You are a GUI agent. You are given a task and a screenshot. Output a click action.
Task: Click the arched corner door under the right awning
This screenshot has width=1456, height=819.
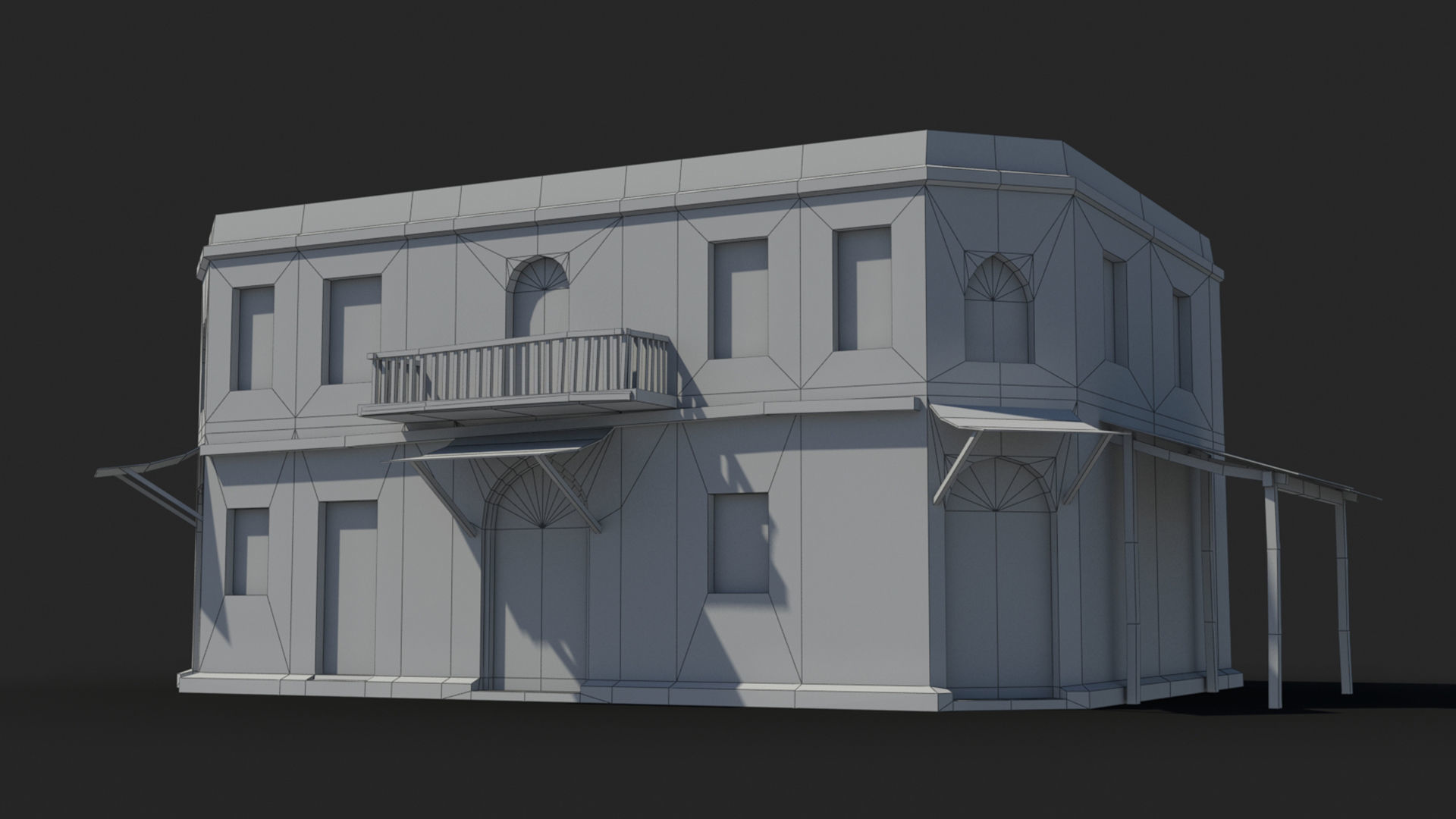click(998, 576)
